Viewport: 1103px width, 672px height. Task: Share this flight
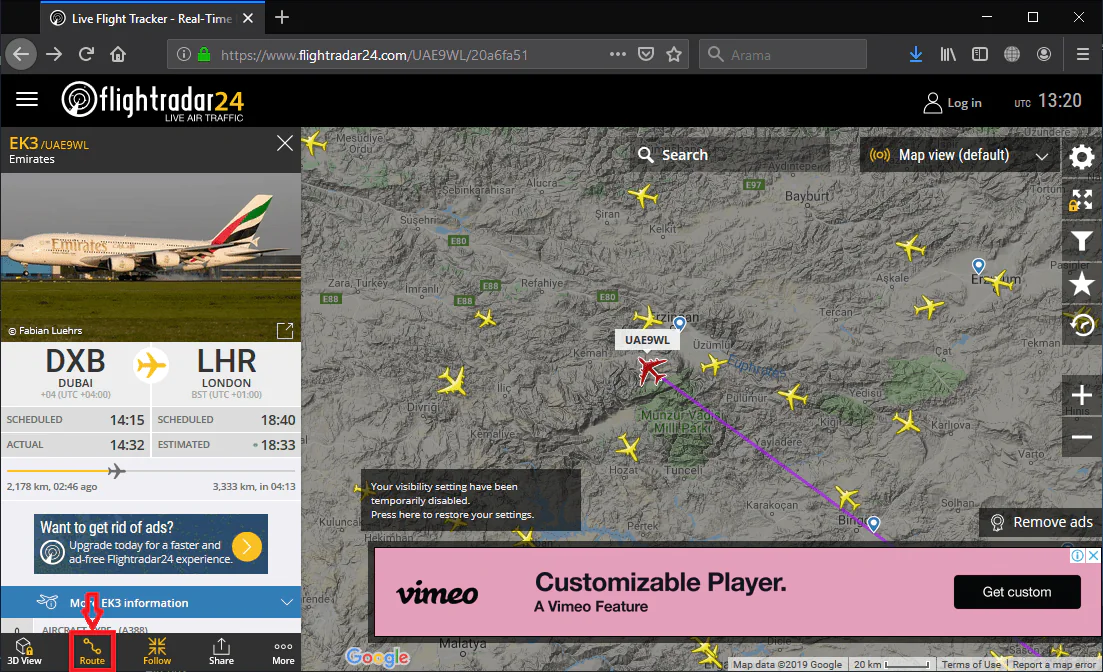221,652
